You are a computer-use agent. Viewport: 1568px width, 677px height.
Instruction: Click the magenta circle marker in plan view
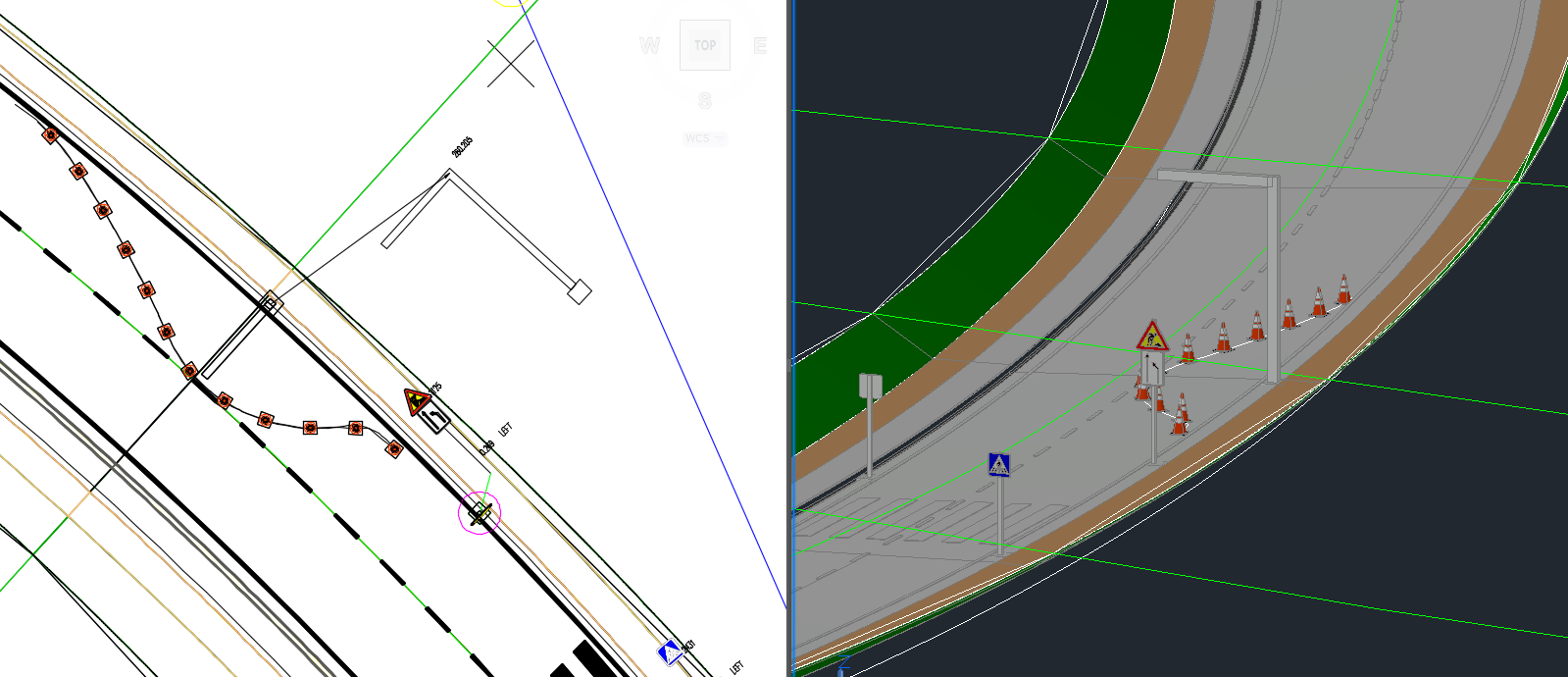tap(480, 512)
